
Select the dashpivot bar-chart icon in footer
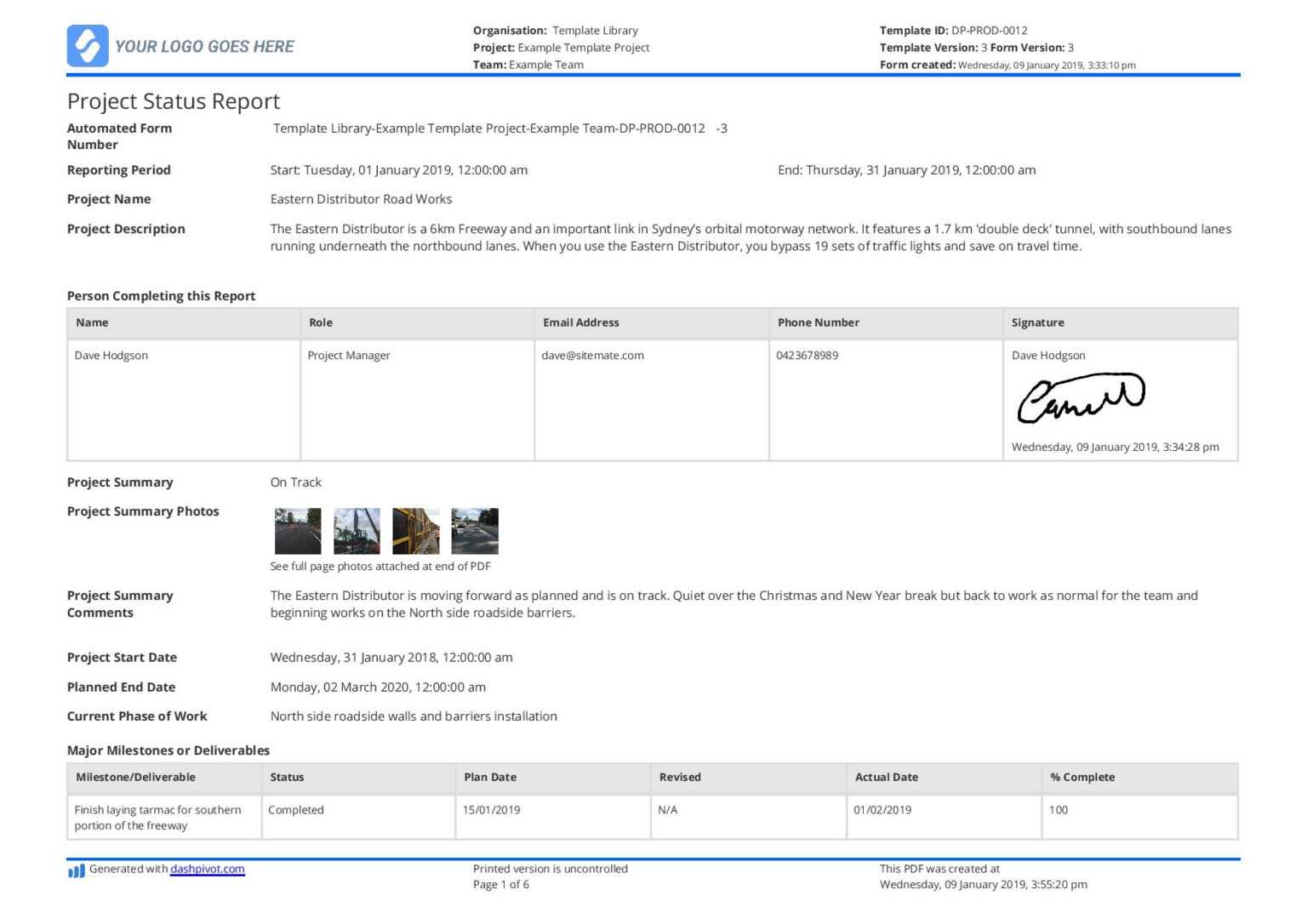coord(75,870)
